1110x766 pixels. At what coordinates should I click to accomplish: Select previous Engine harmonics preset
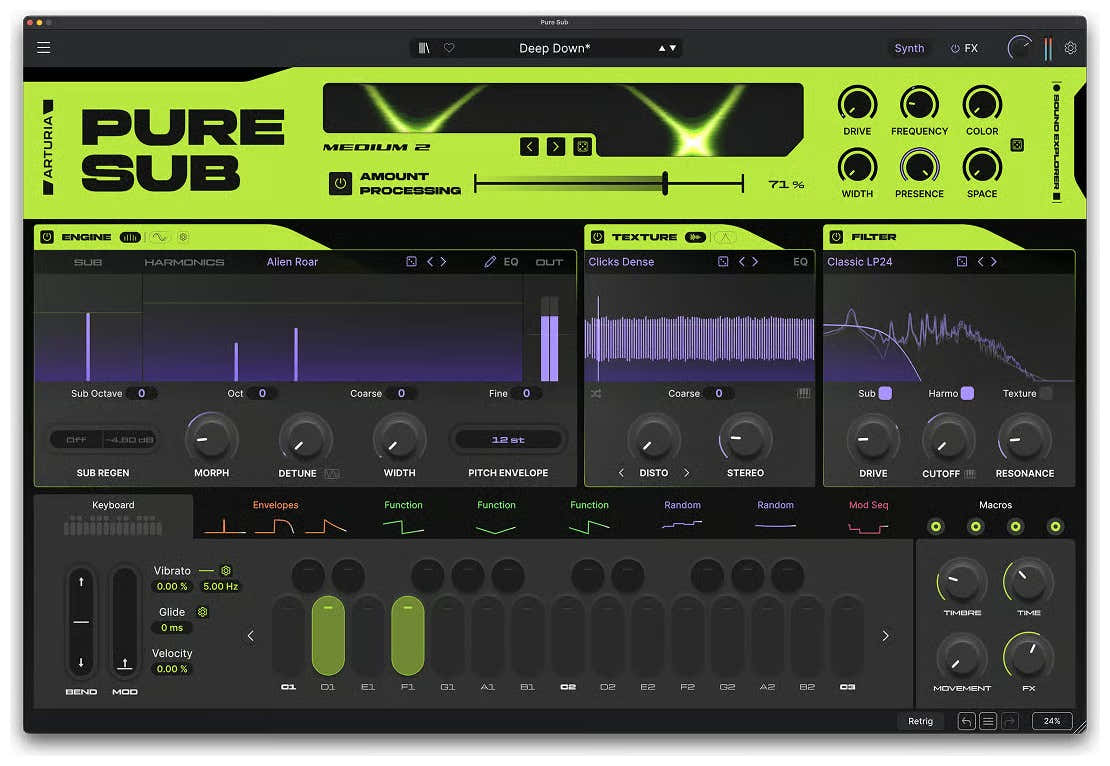tap(430, 262)
